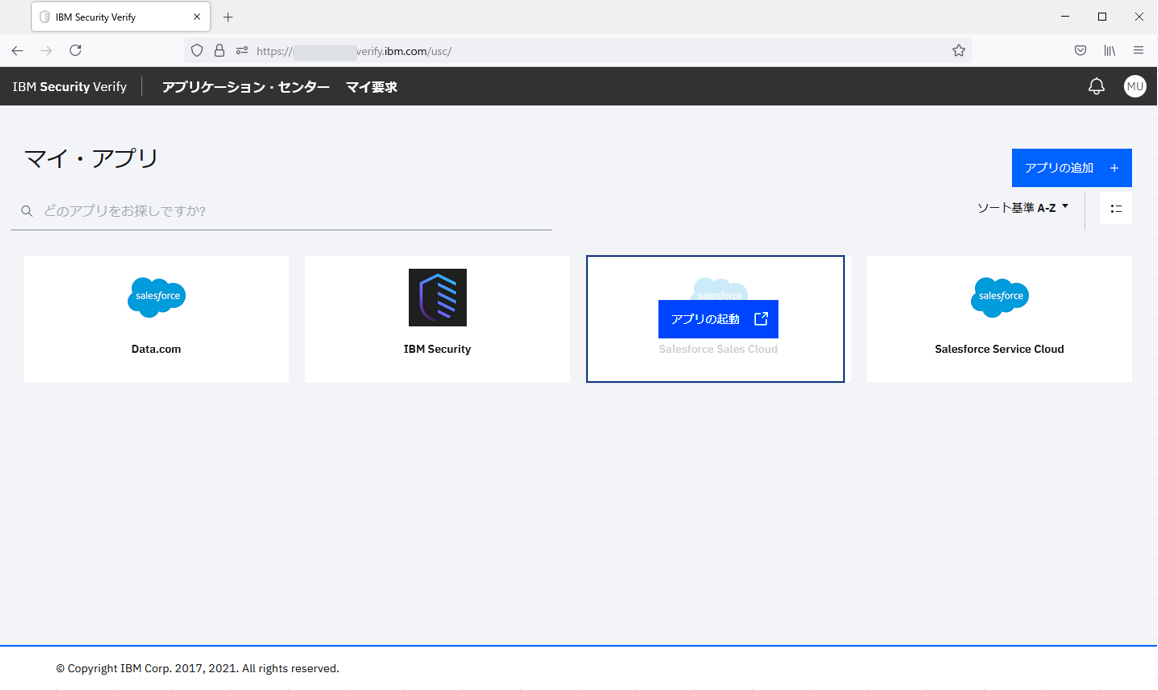Switch to list view icon
This screenshot has width=1158, height=690.
coord(1116,208)
